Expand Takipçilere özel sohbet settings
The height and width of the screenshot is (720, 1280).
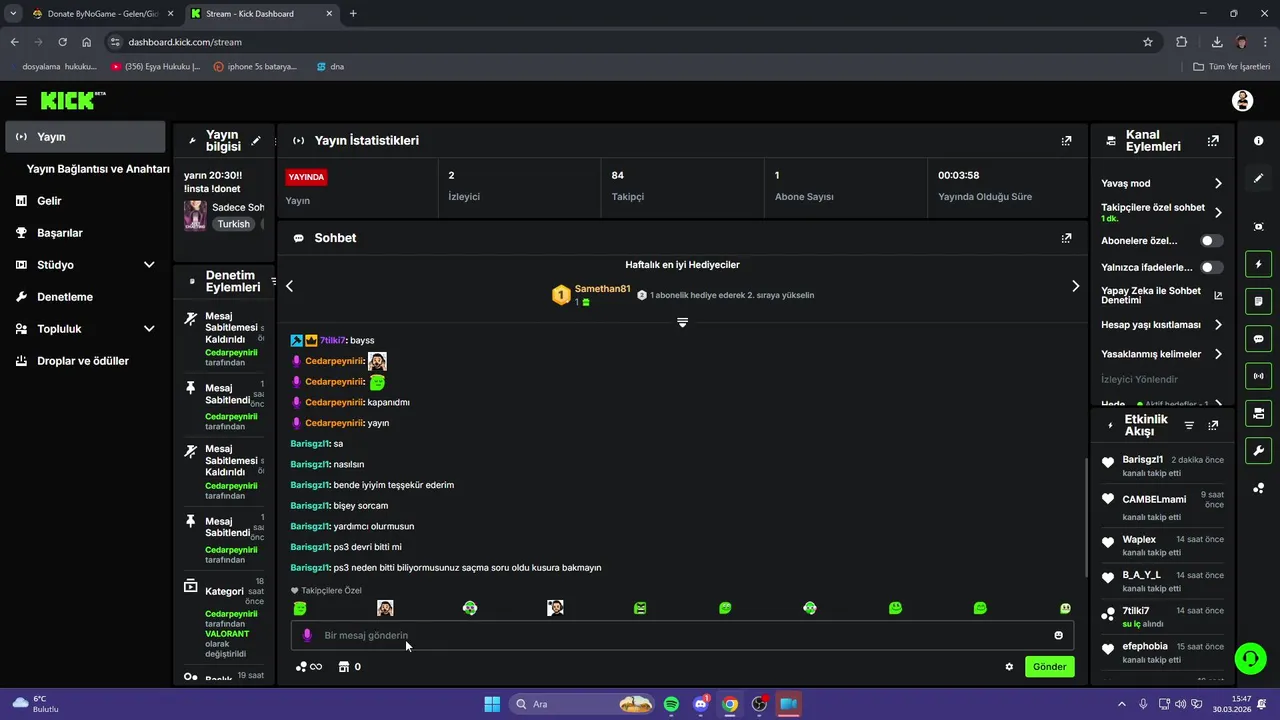(x=1218, y=213)
